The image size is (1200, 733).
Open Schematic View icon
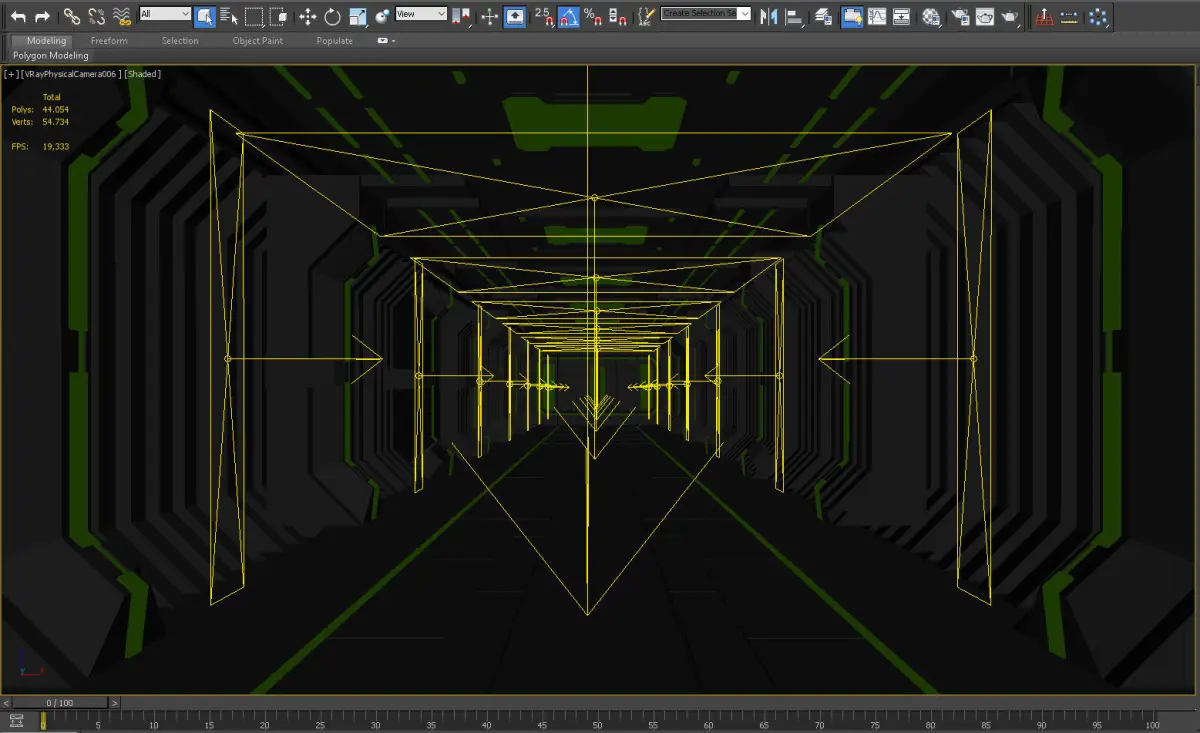[x=902, y=16]
